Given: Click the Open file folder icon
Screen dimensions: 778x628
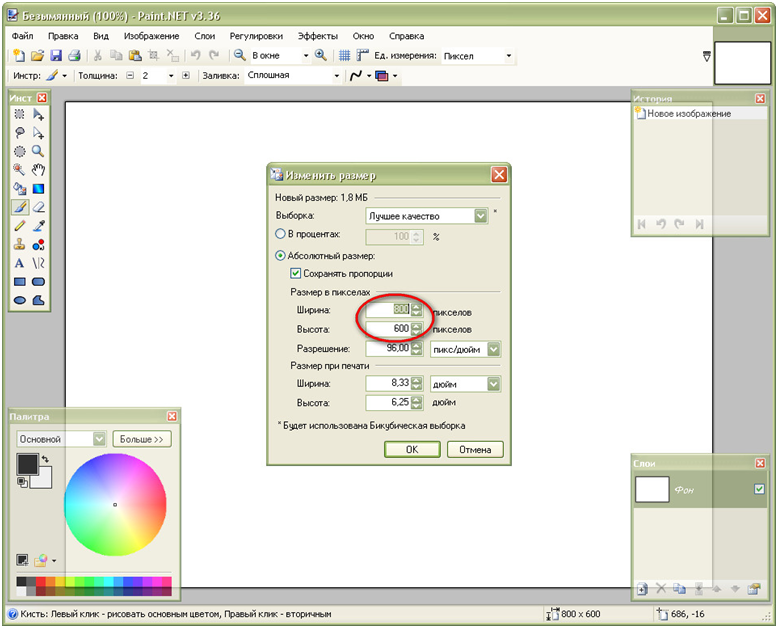Looking at the screenshot, I should point(37,56).
